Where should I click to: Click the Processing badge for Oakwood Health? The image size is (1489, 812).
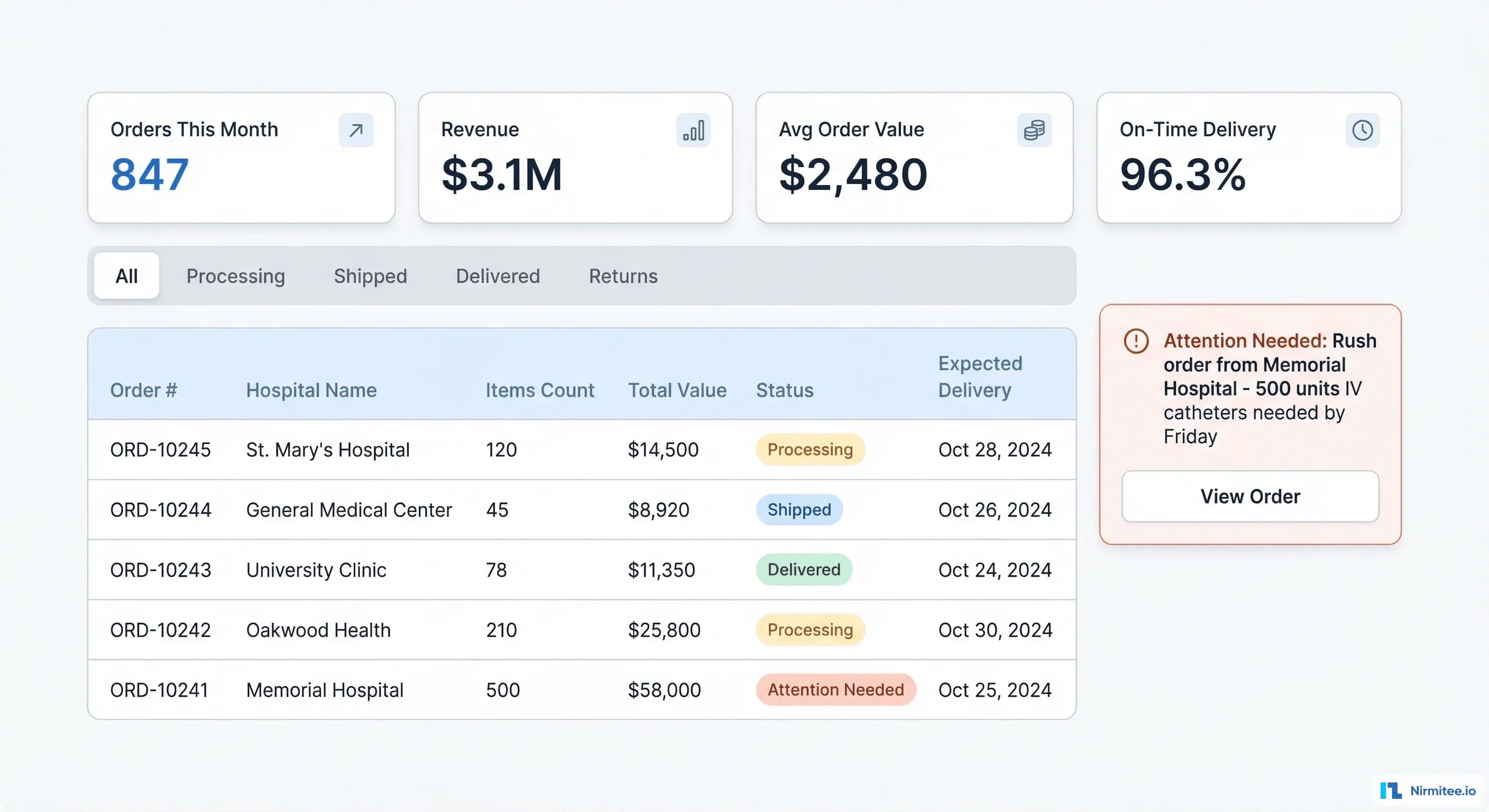point(811,630)
